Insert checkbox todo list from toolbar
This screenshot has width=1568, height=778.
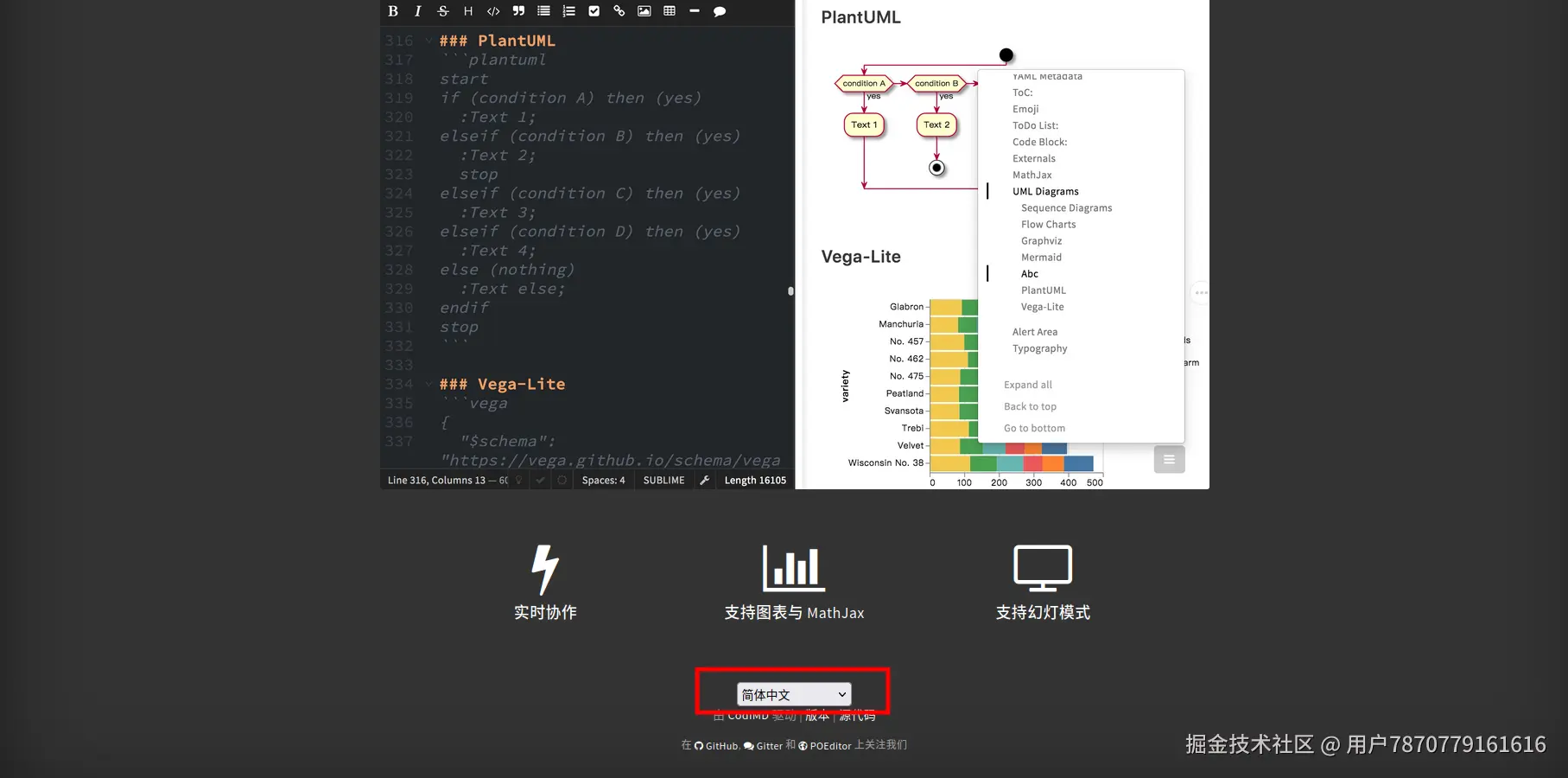(x=594, y=11)
